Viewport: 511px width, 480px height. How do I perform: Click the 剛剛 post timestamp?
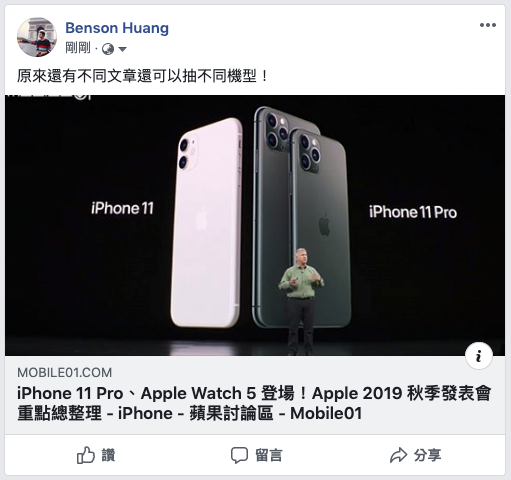(x=78, y=48)
